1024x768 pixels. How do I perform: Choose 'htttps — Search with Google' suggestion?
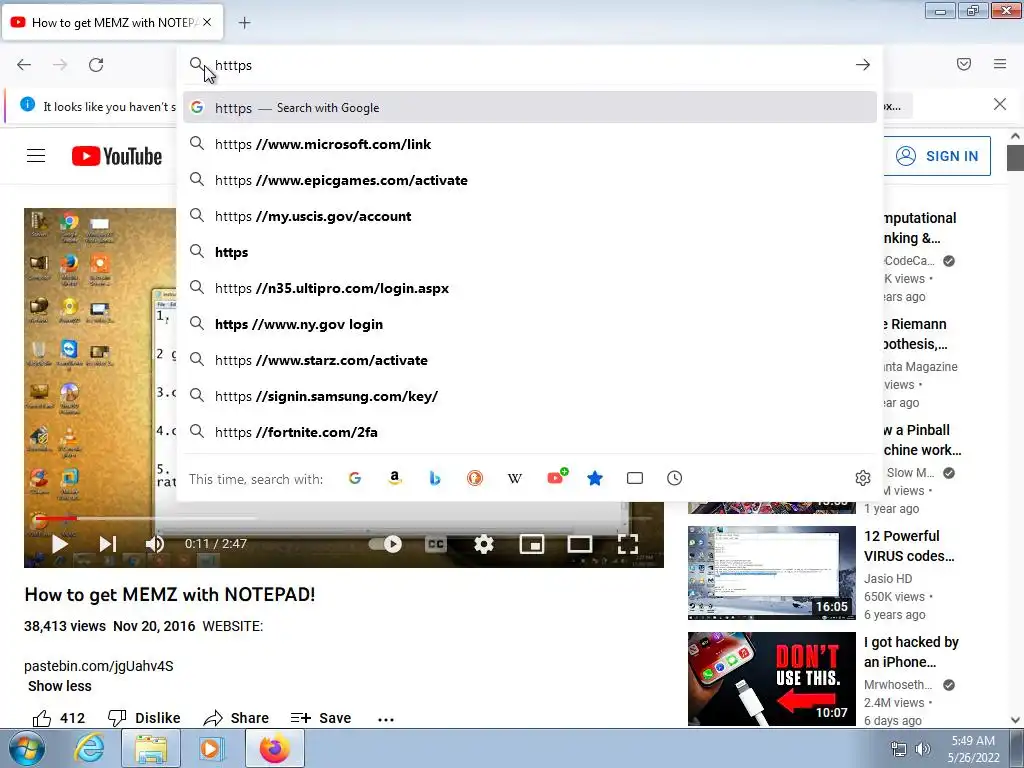point(530,108)
